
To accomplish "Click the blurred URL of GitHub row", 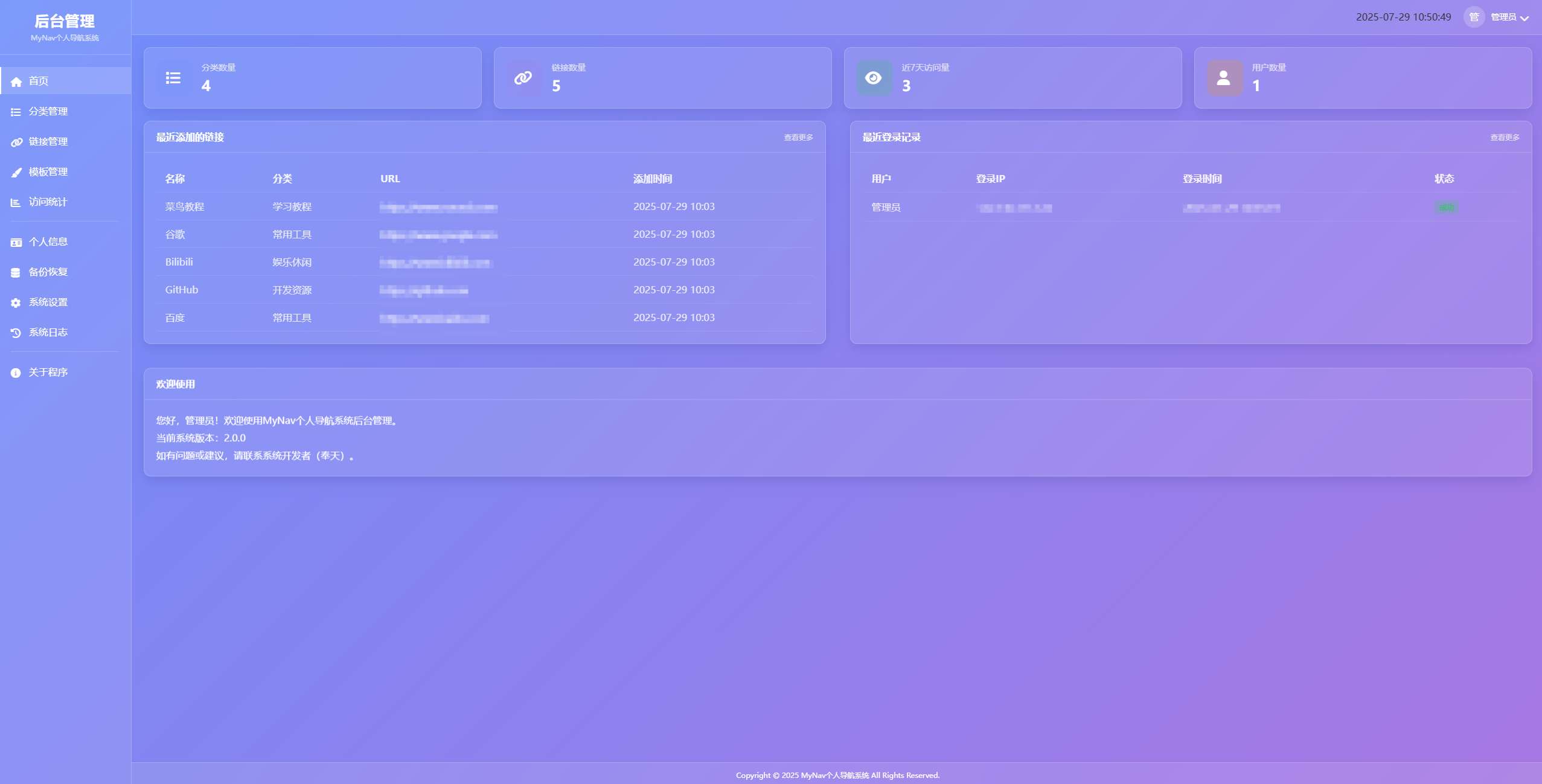I will pos(424,291).
